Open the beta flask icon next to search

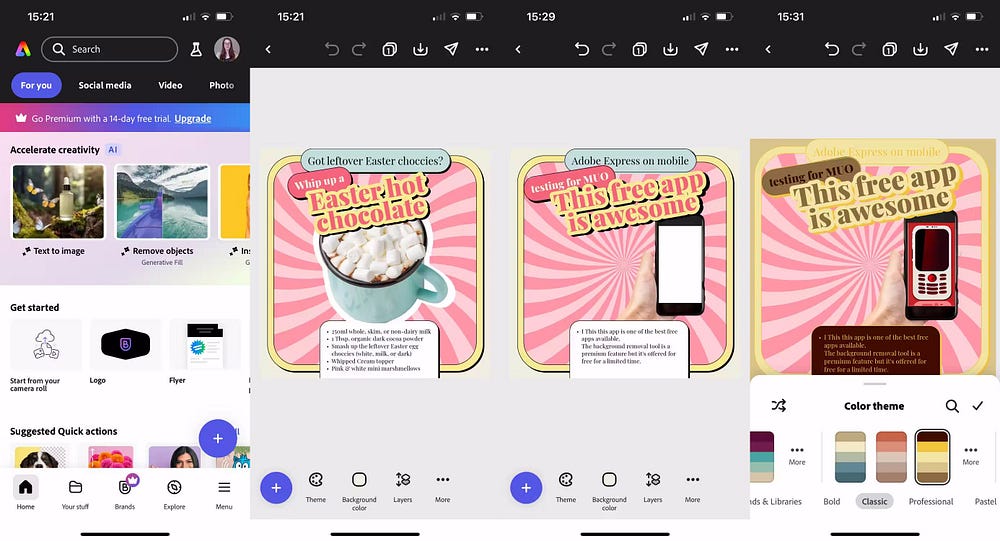click(196, 49)
